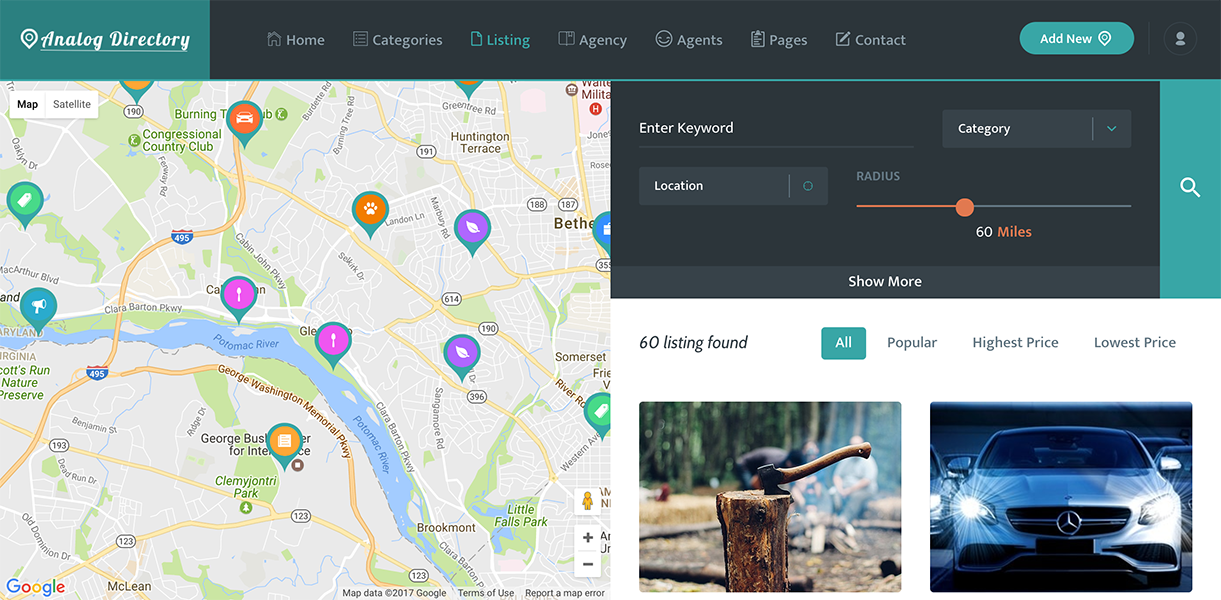Open the Mercedes car listing image
Screen dimensions: 1221x600
coord(1061,497)
